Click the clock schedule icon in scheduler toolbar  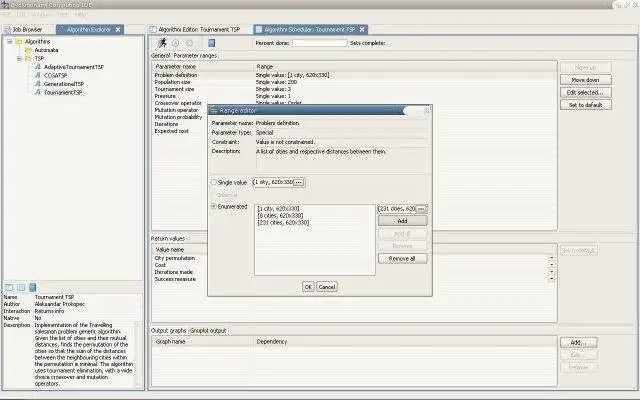coord(176,43)
